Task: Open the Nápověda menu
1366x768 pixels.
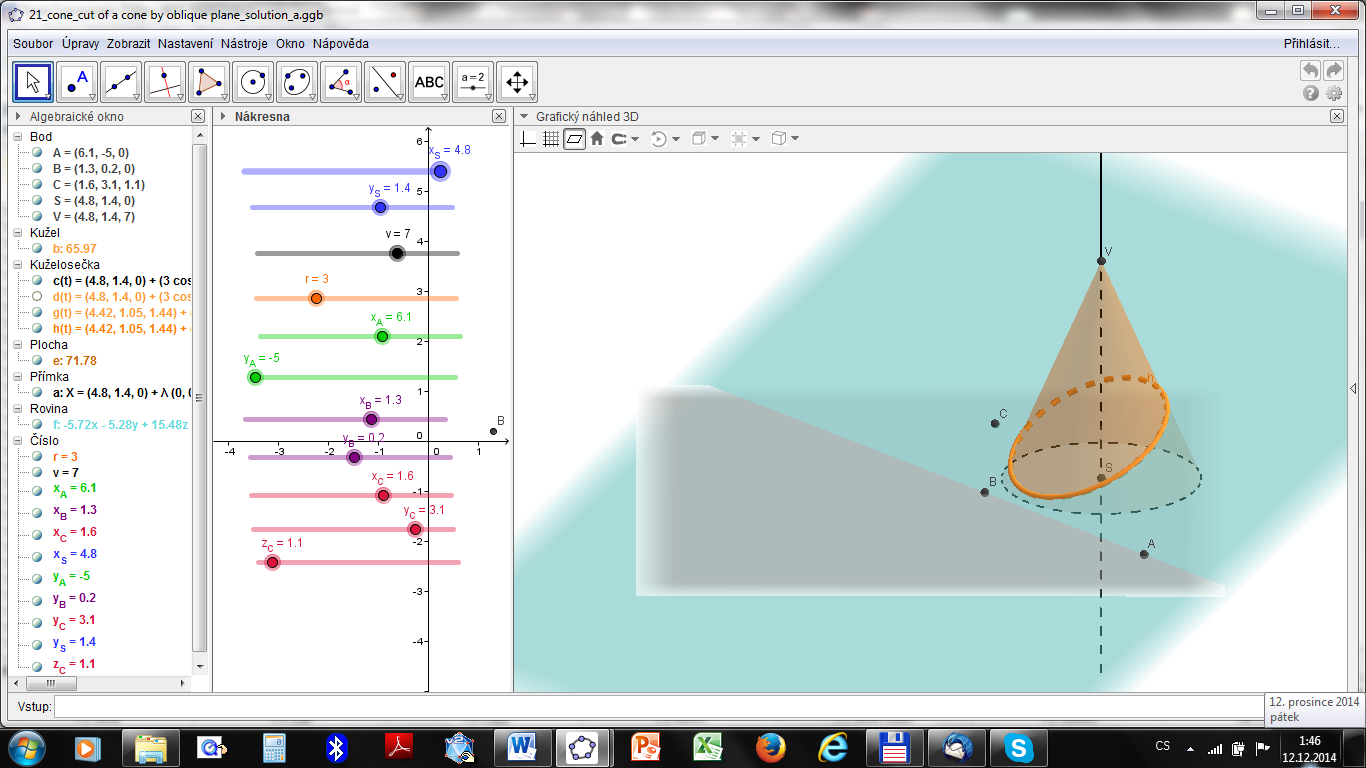Action: 340,44
